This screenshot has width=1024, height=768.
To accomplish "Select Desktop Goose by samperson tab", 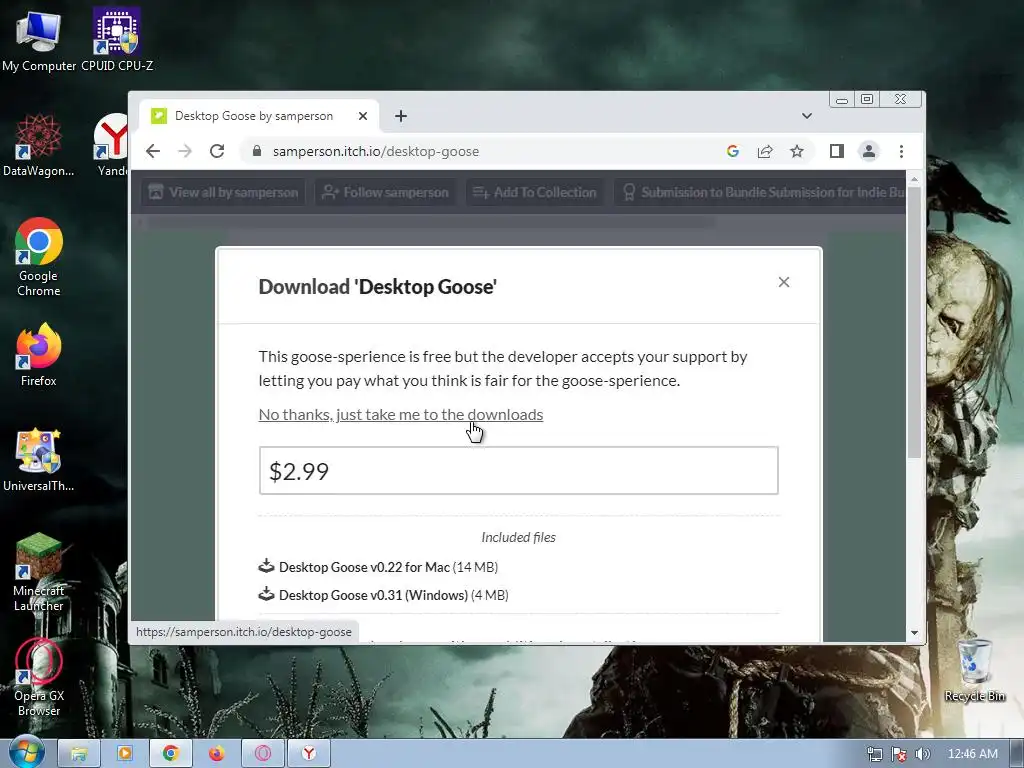I will click(254, 116).
